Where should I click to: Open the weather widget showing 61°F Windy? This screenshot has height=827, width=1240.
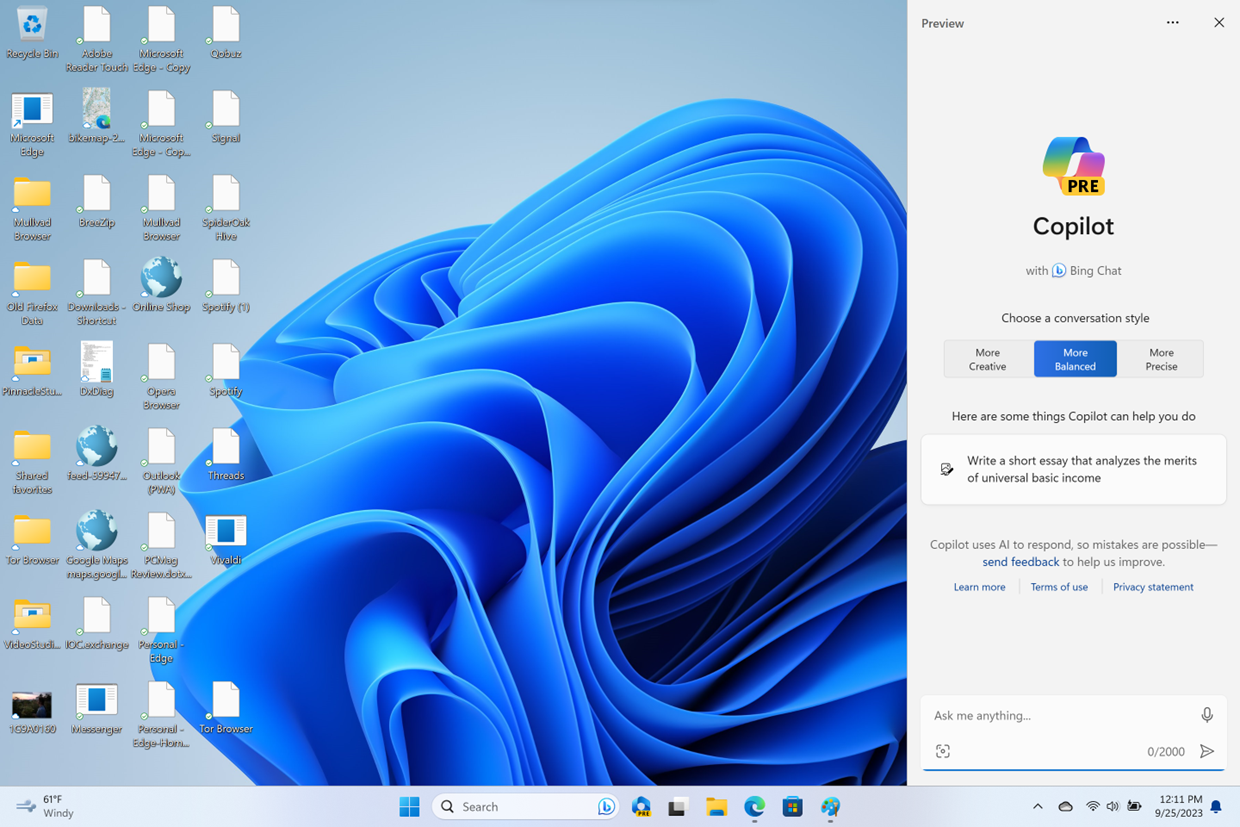coord(46,806)
